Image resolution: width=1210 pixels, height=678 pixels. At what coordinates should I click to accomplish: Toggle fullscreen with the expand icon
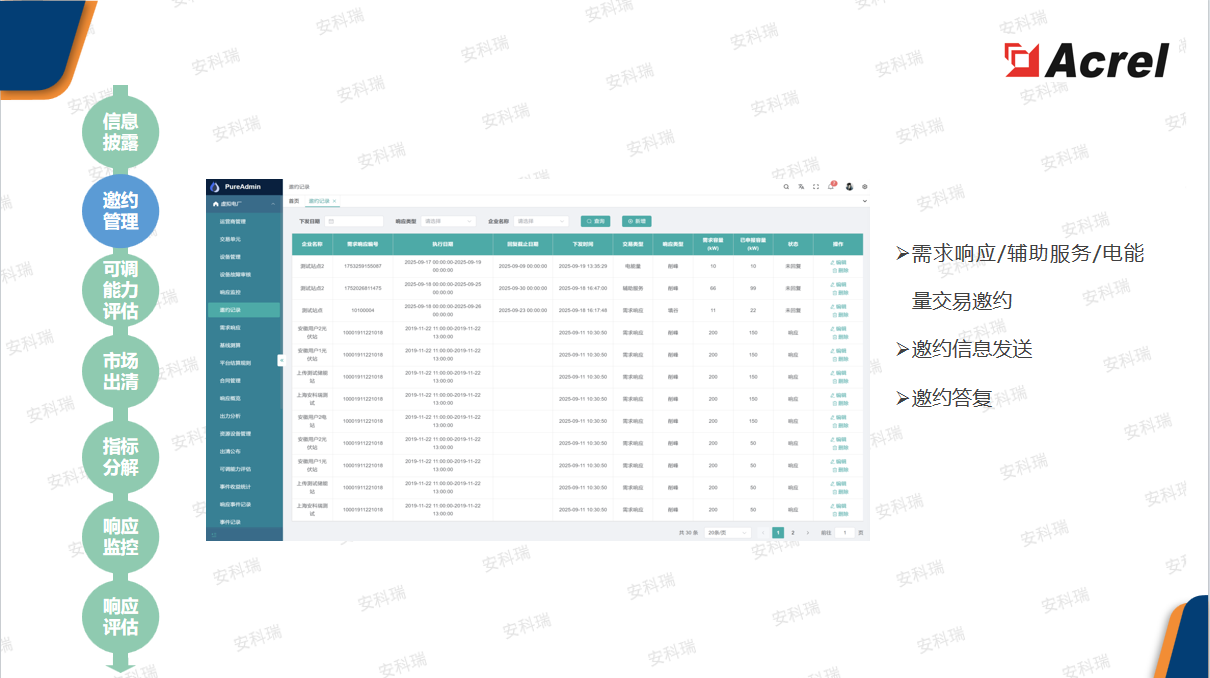pyautogui.click(x=816, y=186)
